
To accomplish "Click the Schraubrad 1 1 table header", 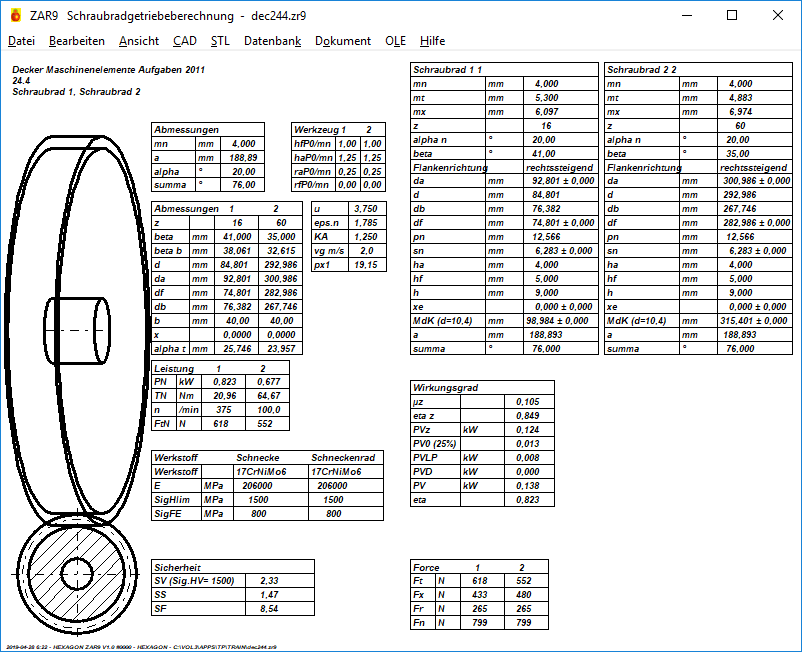I will point(448,70).
